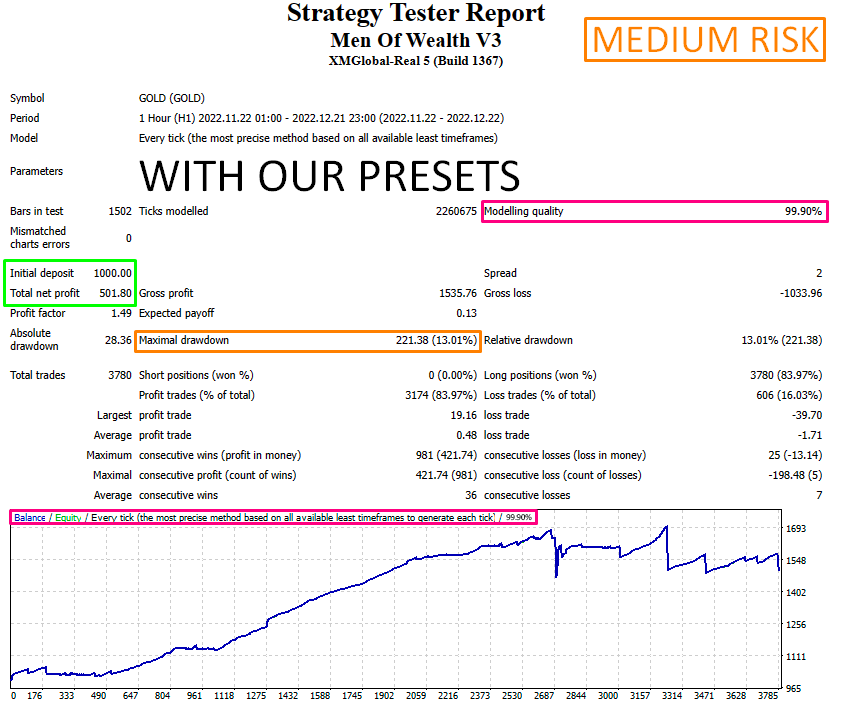Select Maximal drawdown value 221.38 (13.01%)
Viewport: 844px width, 710px height.
click(x=437, y=340)
